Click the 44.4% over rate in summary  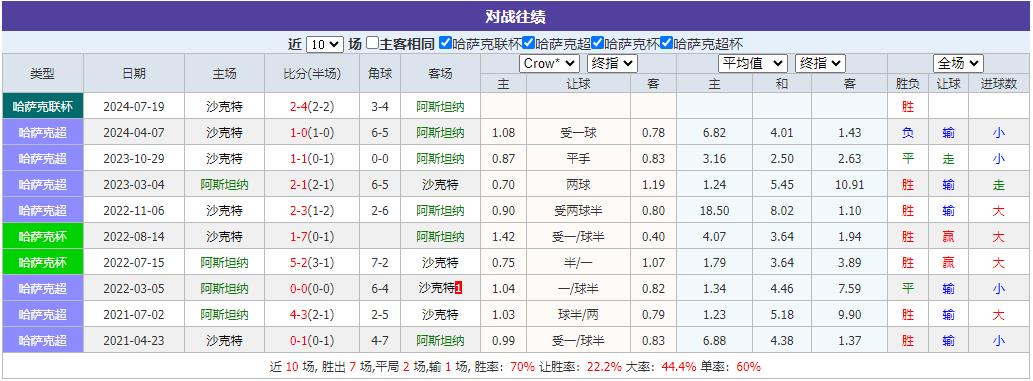(x=679, y=366)
